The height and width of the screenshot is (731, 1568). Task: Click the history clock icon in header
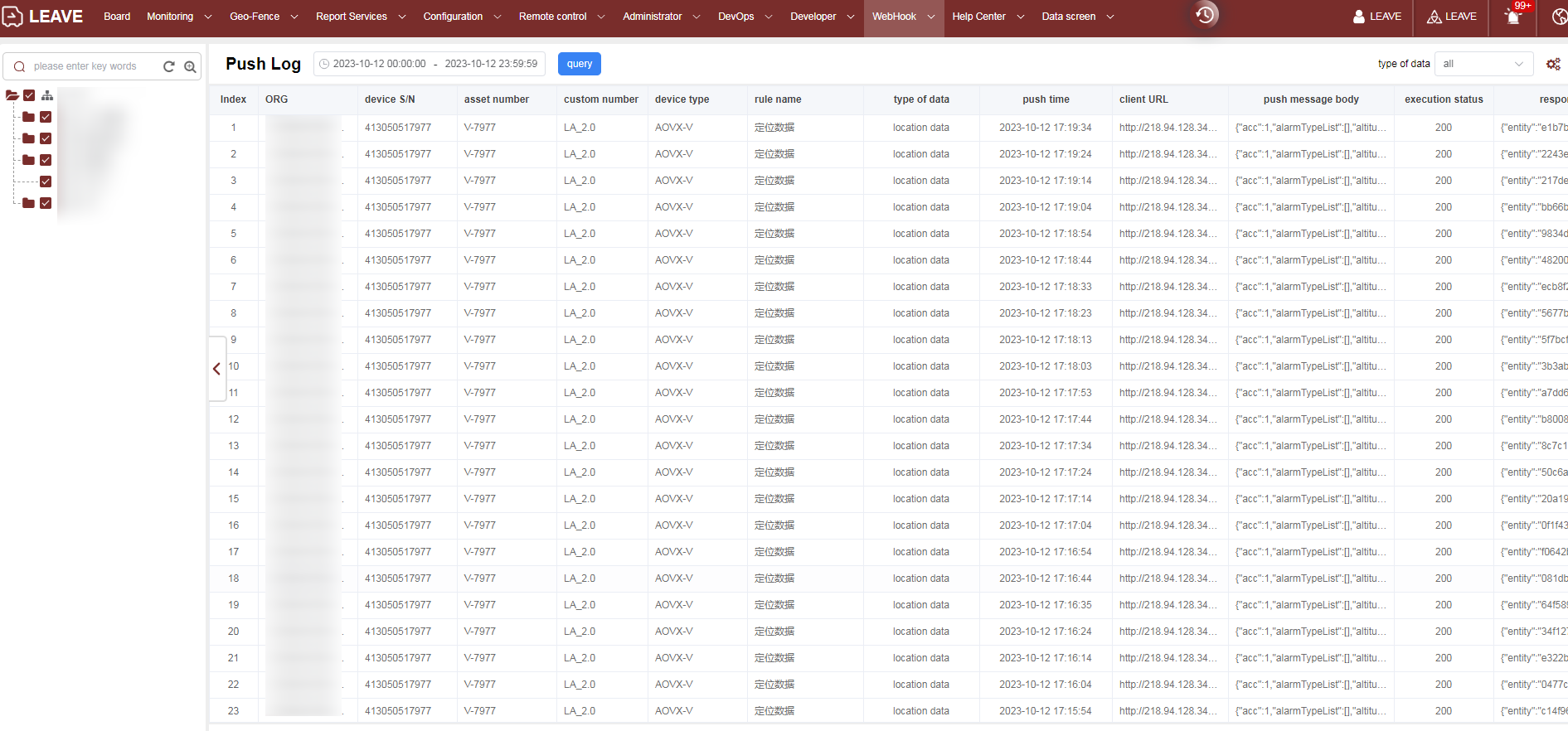(1205, 15)
